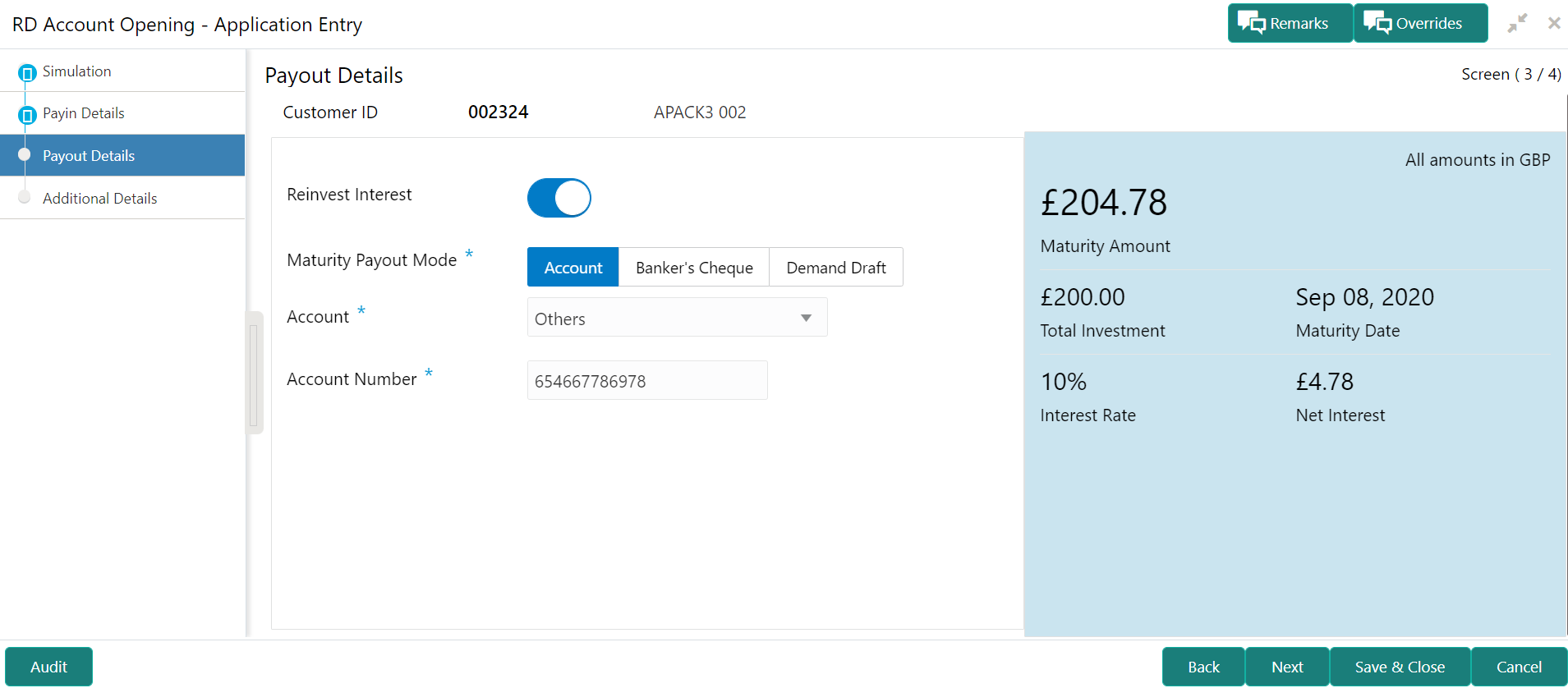The image size is (1568, 688).
Task: Toggle the Reinvest Interest switch
Action: (x=559, y=198)
